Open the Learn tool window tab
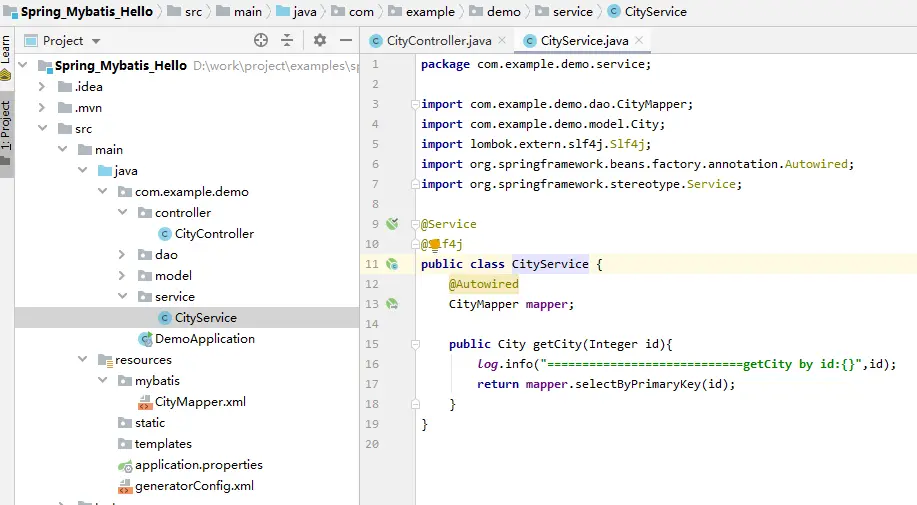This screenshot has height=505, width=917. (x=6, y=57)
